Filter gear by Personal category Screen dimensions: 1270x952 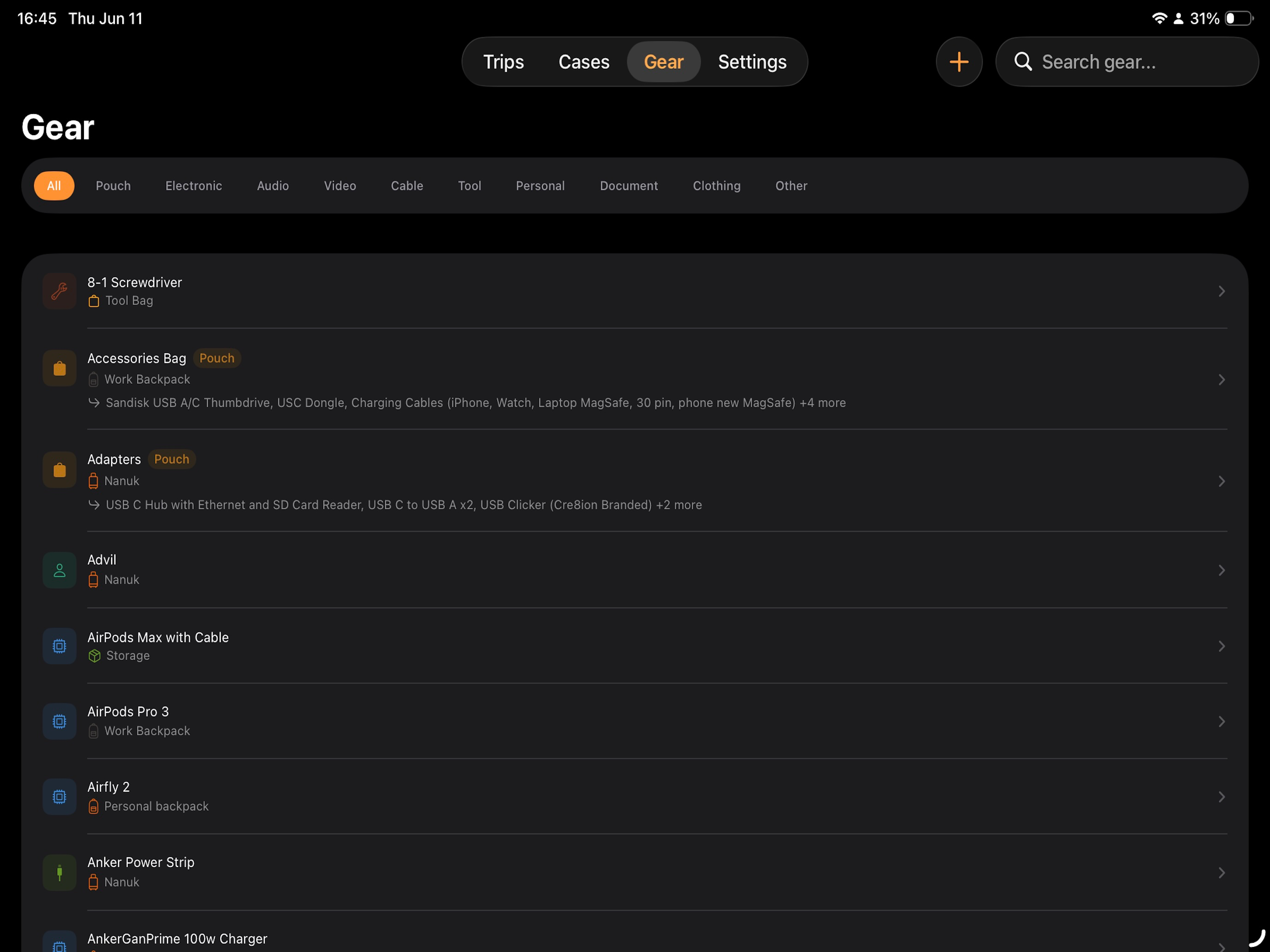point(540,186)
